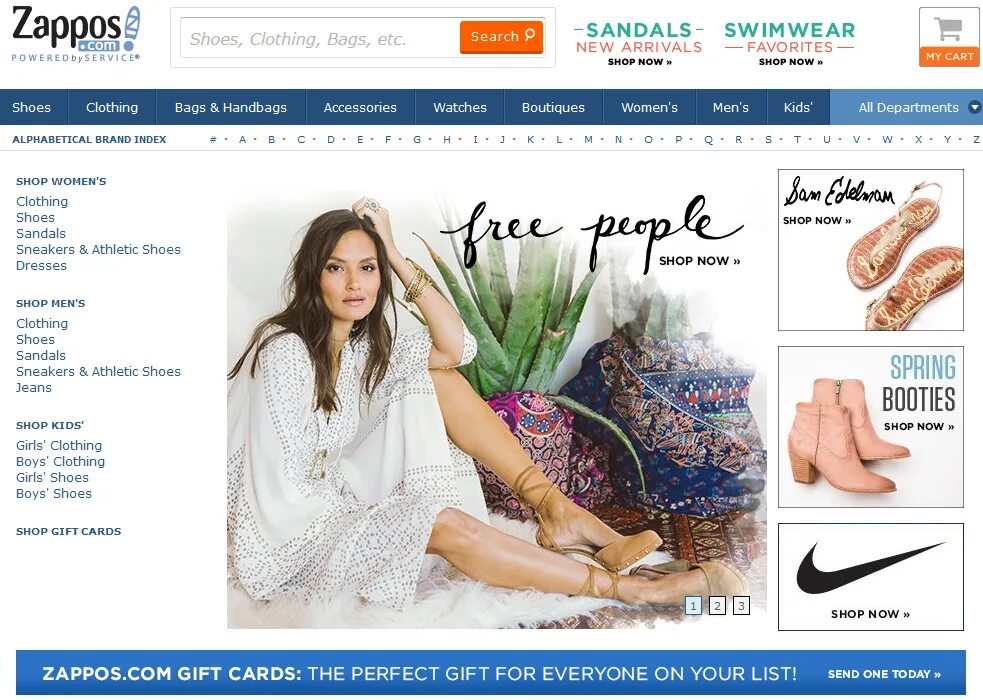Open the My Cart shopping cart icon

tap(949, 37)
